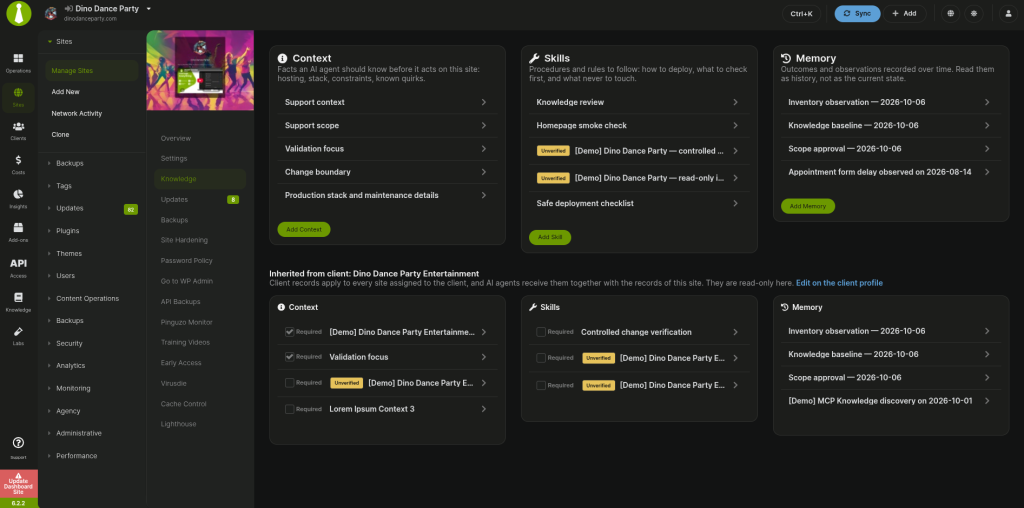Open Support context chevron
Viewport: 1024px width, 508px height.
[x=484, y=103]
